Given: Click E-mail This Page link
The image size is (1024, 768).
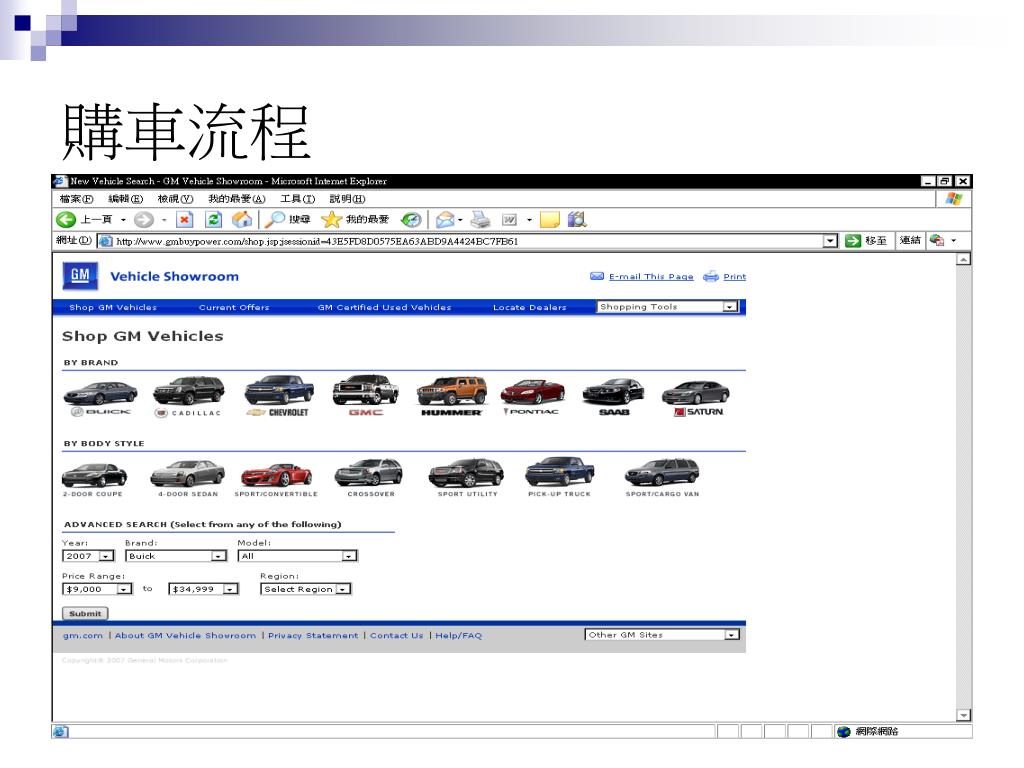Looking at the screenshot, I should click(x=651, y=276).
